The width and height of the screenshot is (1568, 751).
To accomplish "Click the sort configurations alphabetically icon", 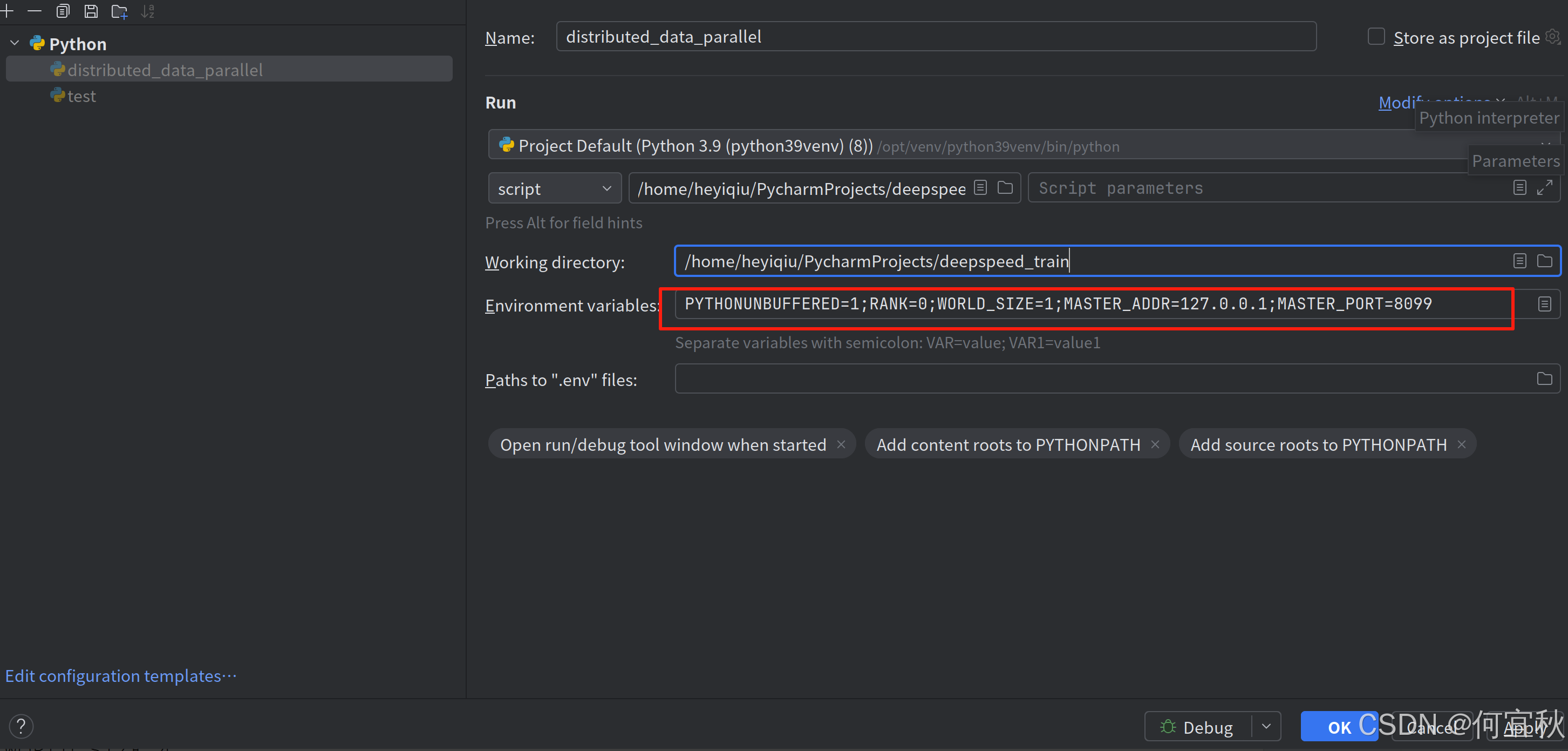I will (x=147, y=11).
